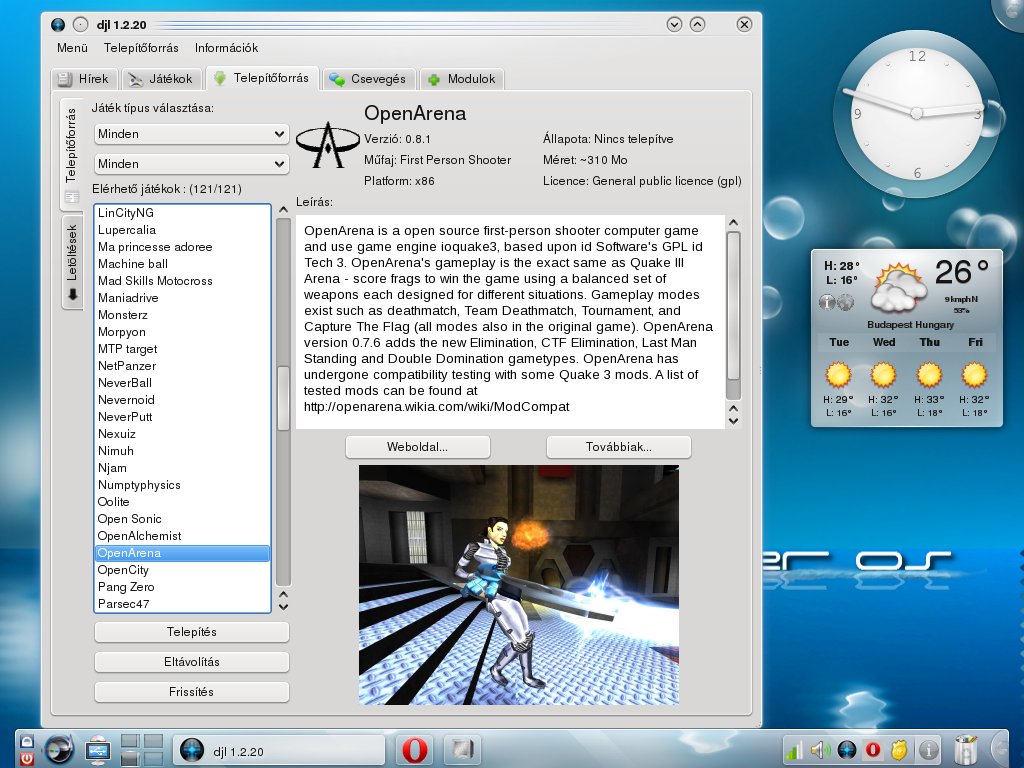Screen dimensions: 1024x768
Task: Click the Továbbiak... button
Action: [x=618, y=447]
